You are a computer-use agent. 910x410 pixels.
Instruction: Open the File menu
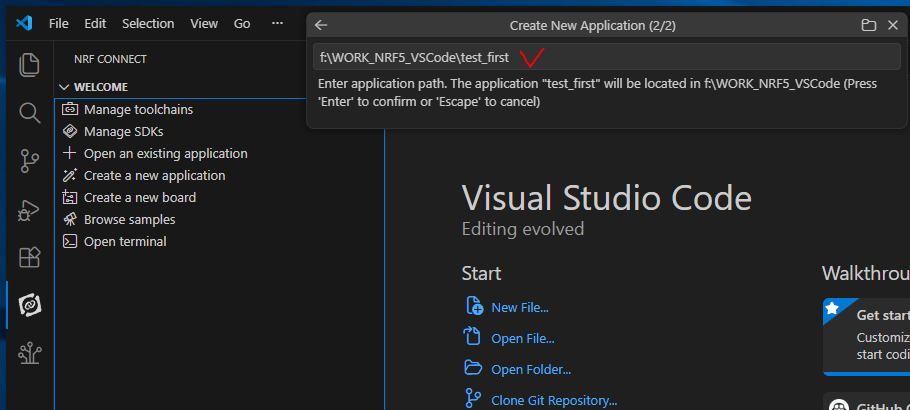coord(59,24)
